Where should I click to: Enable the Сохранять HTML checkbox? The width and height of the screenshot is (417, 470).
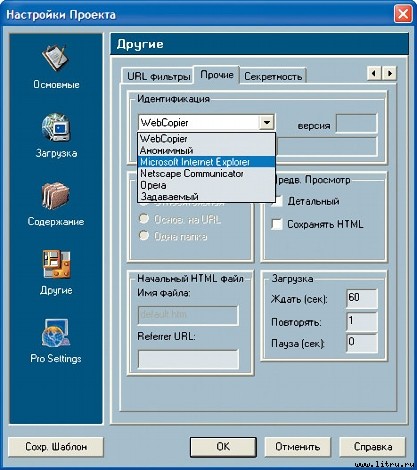click(x=277, y=224)
